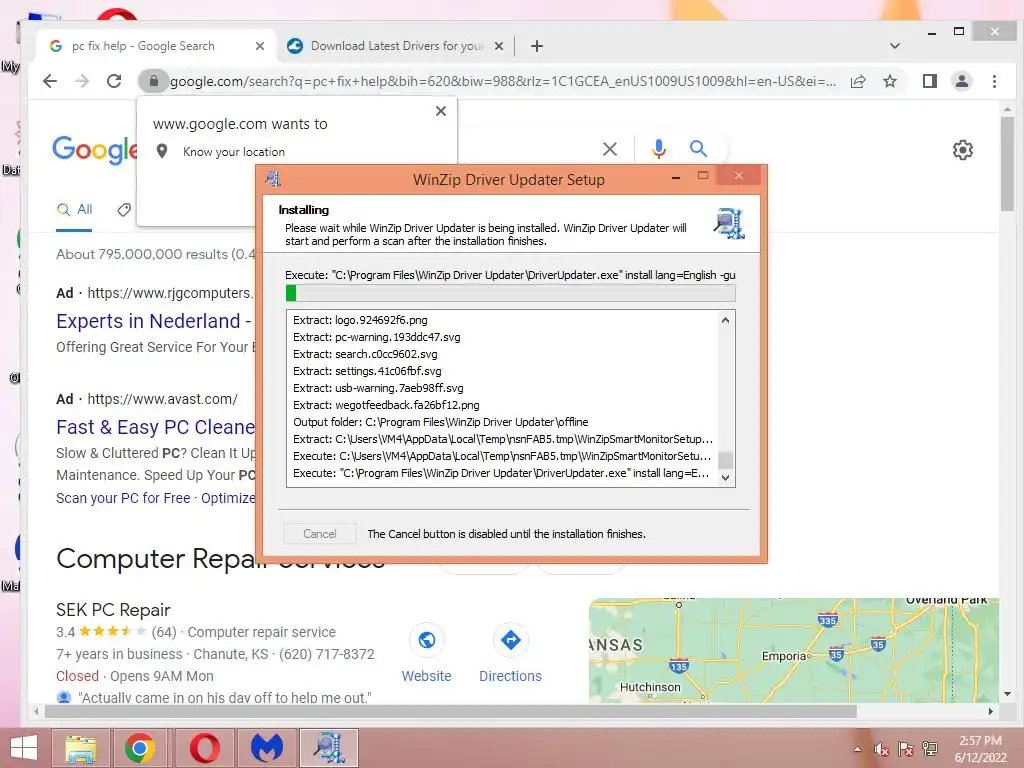The image size is (1024, 768).
Task: Close the pc fix help tab
Action: (260, 46)
